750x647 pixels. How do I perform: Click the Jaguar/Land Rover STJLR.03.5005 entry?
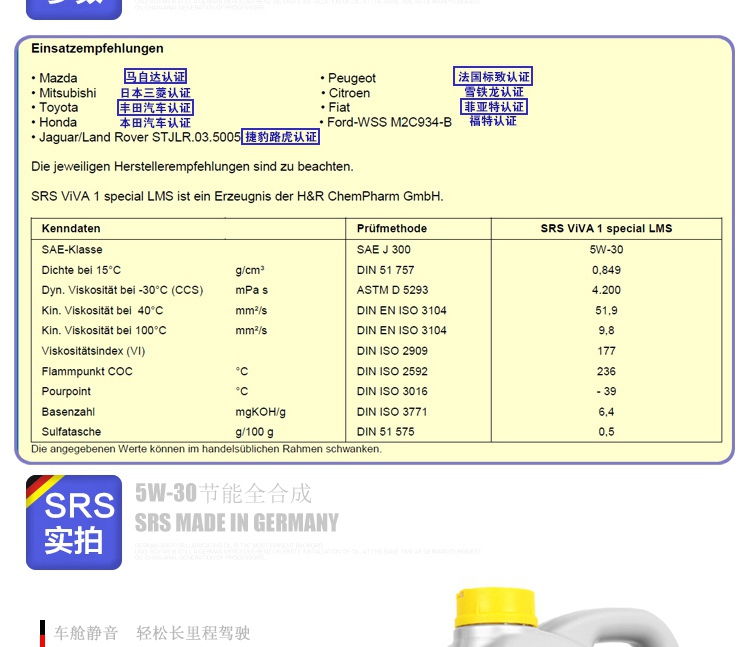point(136,137)
